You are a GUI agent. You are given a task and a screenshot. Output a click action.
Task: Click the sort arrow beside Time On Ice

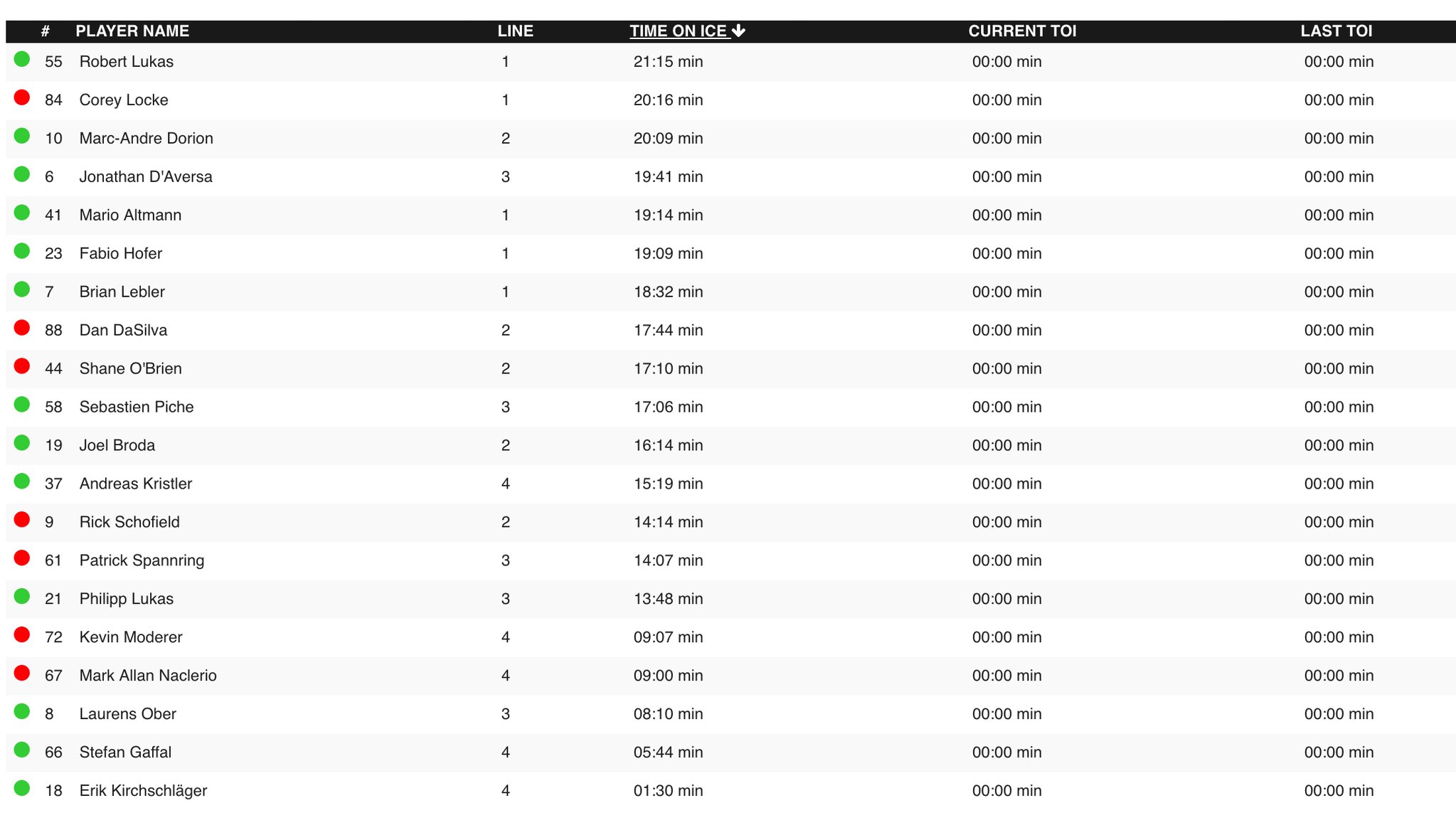coord(739,31)
